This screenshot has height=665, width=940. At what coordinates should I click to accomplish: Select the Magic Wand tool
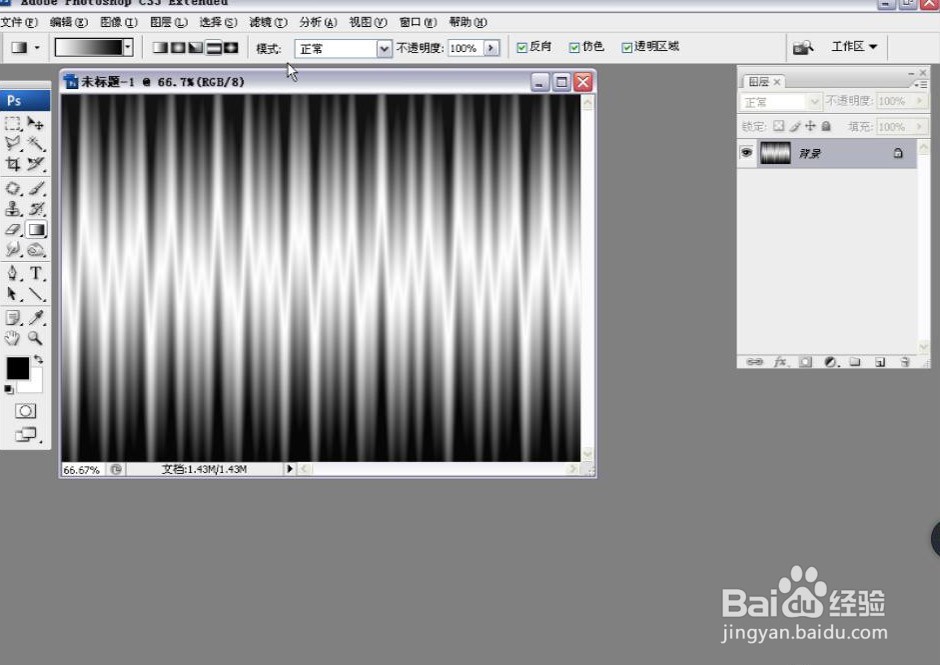(x=36, y=144)
